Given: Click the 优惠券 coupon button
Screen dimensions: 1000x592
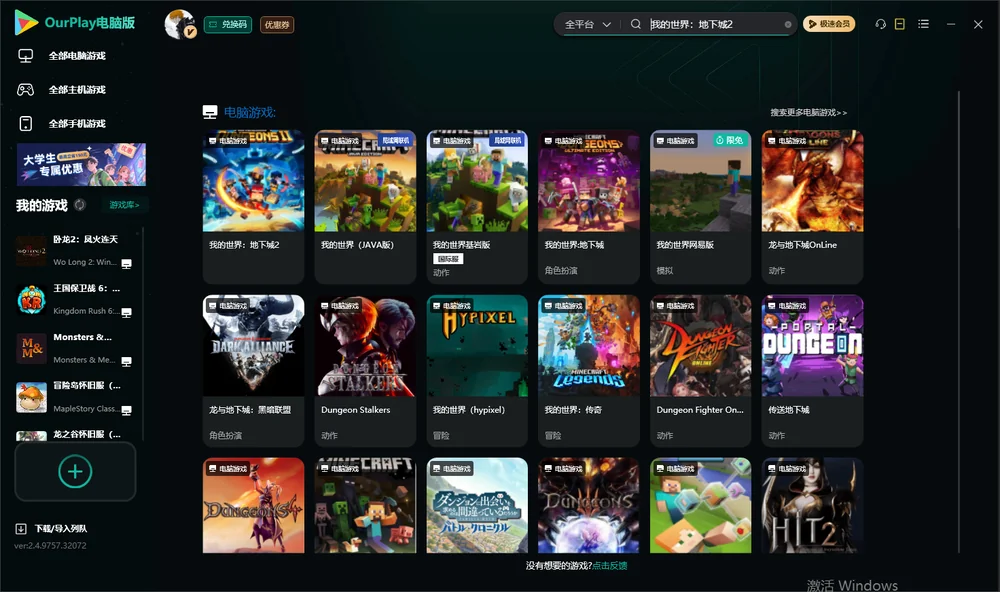Looking at the screenshot, I should (x=277, y=25).
